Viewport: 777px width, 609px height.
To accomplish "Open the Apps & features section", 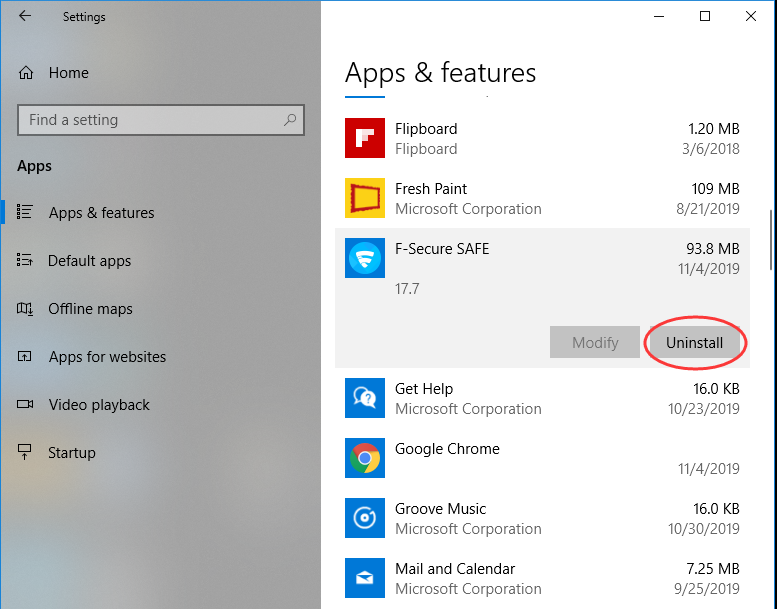I will pos(102,213).
